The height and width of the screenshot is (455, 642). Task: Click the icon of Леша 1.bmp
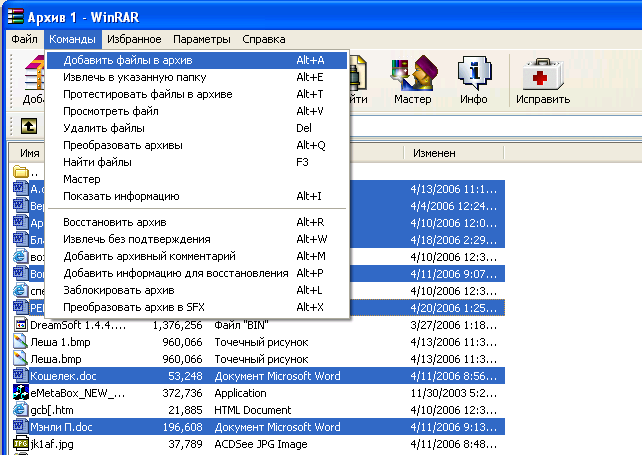pos(20,342)
